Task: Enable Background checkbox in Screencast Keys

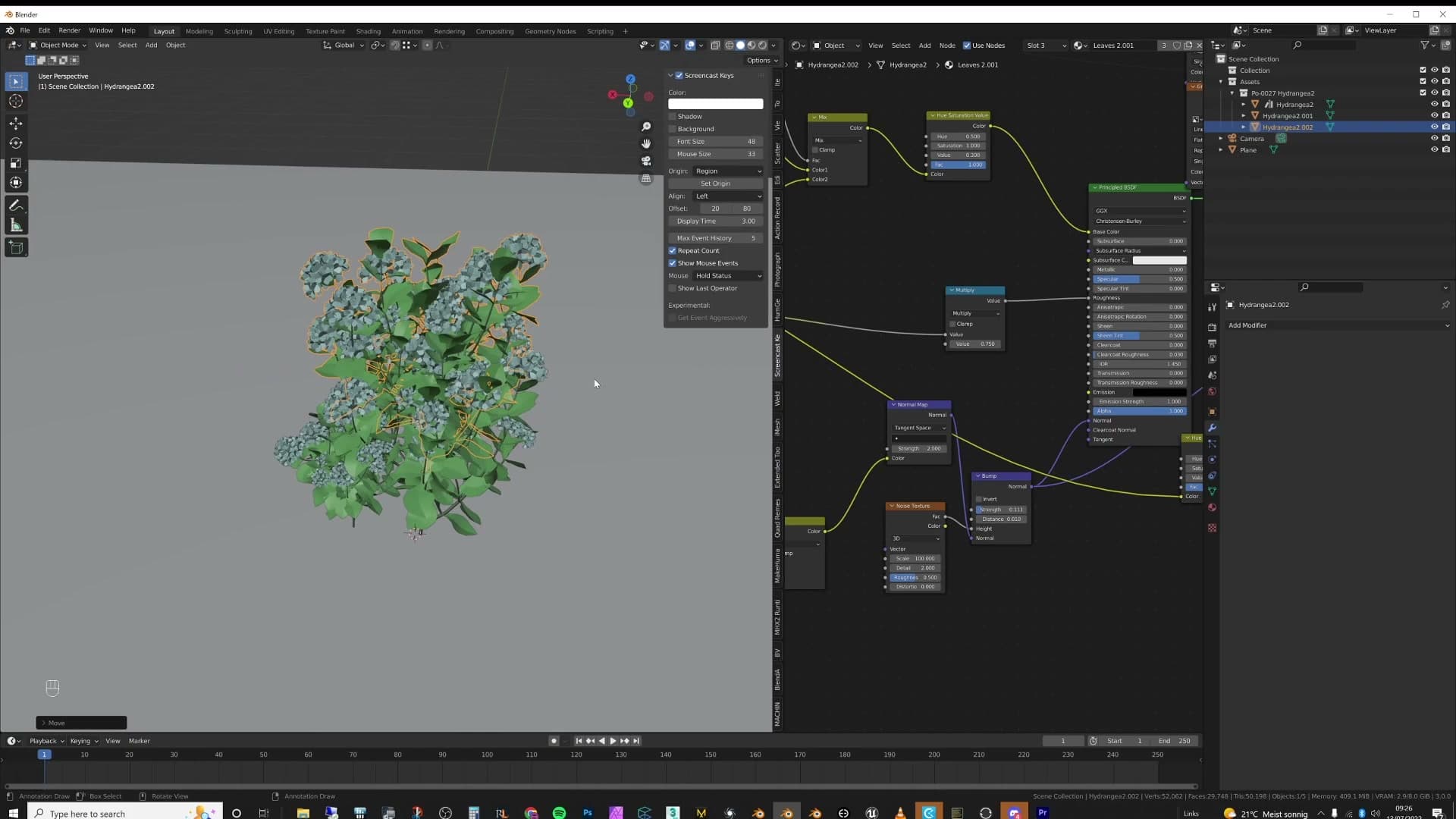Action: coord(672,129)
